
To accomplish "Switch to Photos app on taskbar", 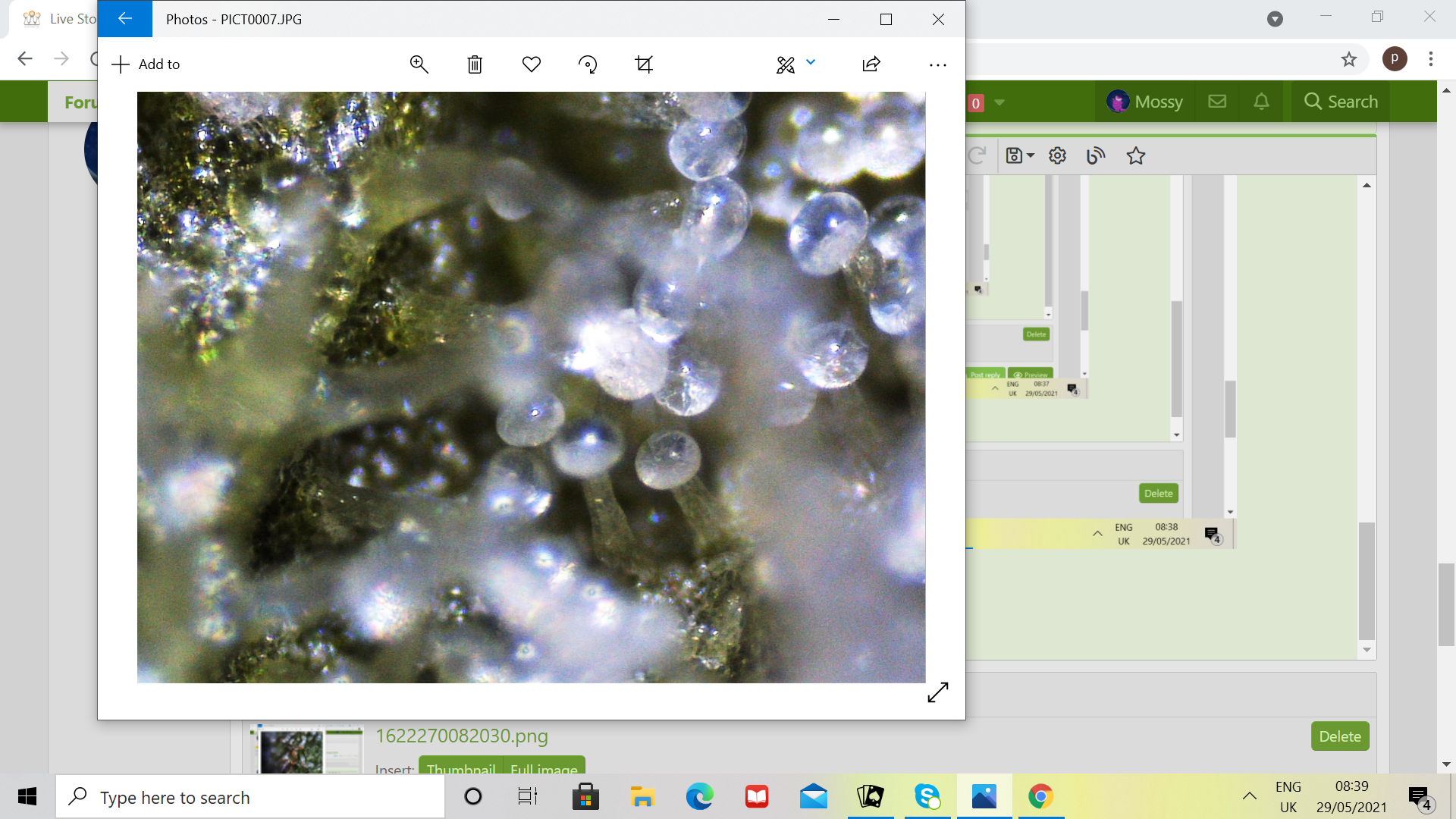I will [x=984, y=797].
